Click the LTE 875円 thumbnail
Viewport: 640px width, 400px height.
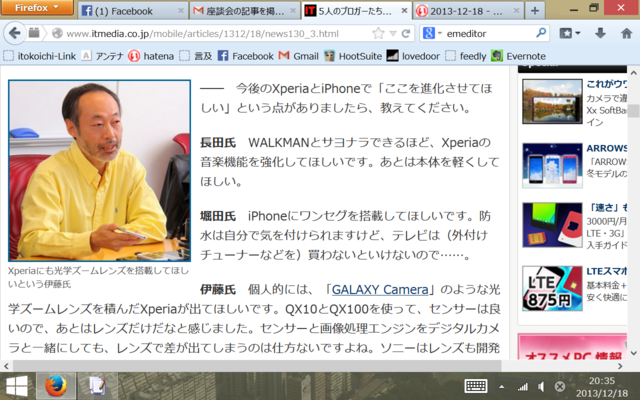[552, 289]
